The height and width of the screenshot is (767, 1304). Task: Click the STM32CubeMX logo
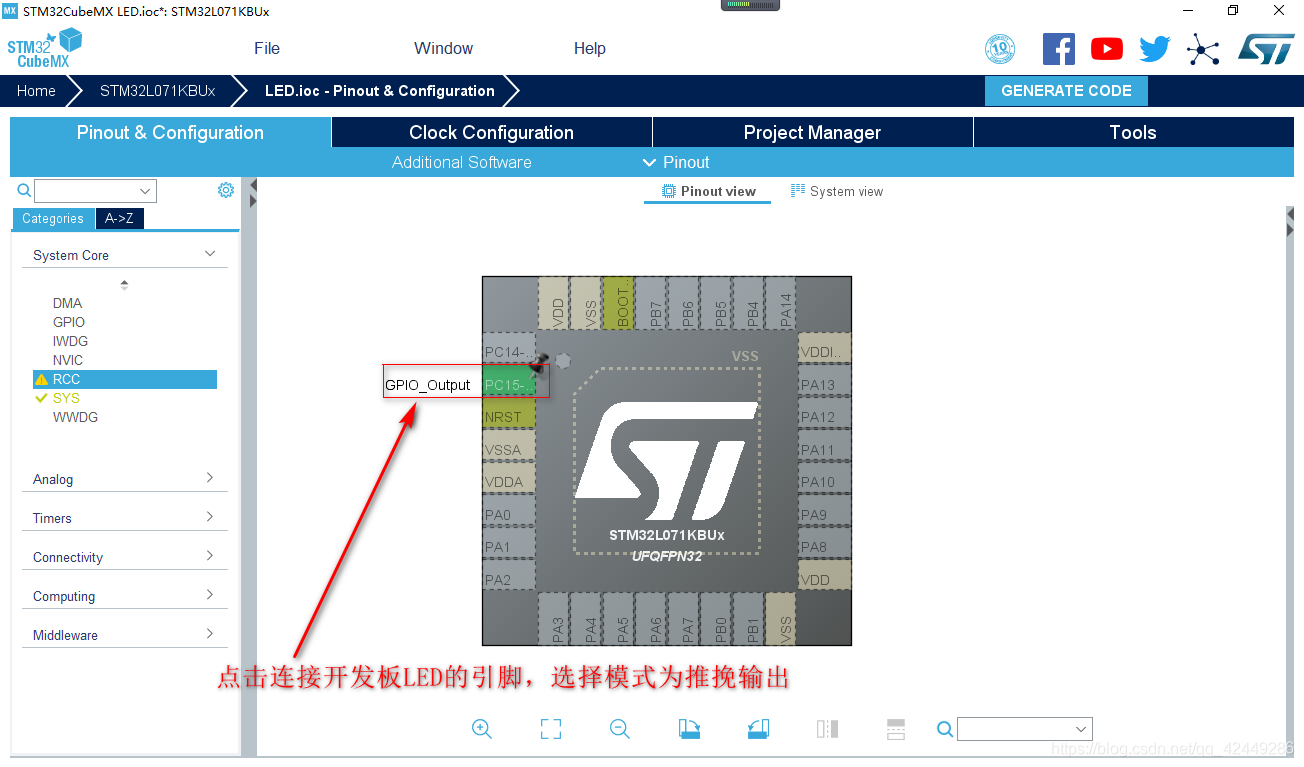(x=45, y=48)
